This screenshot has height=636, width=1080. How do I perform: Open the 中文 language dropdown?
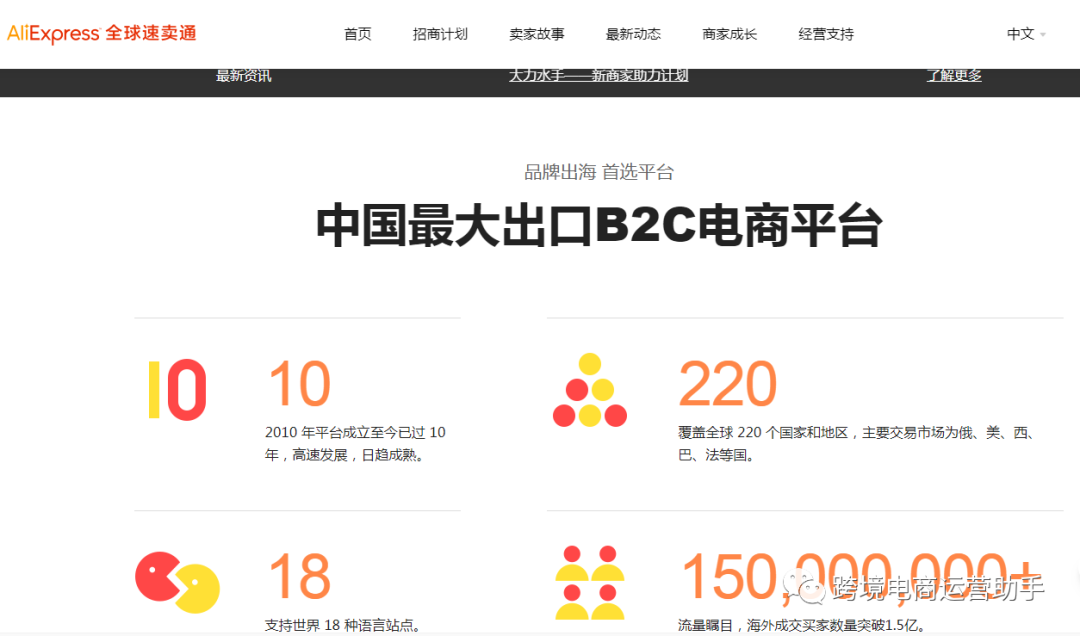coord(1019,33)
